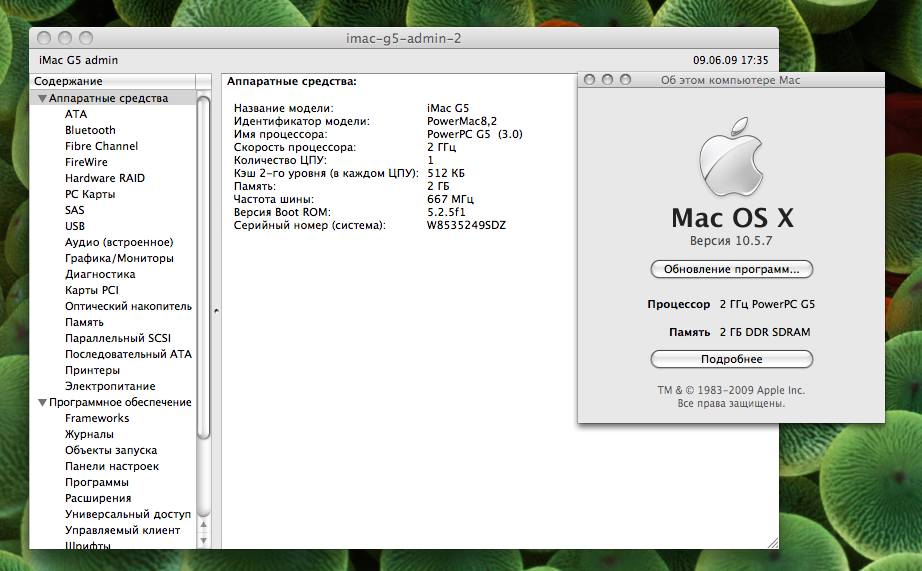Open Журналы entry
Image resolution: width=922 pixels, height=571 pixels.
pos(89,434)
